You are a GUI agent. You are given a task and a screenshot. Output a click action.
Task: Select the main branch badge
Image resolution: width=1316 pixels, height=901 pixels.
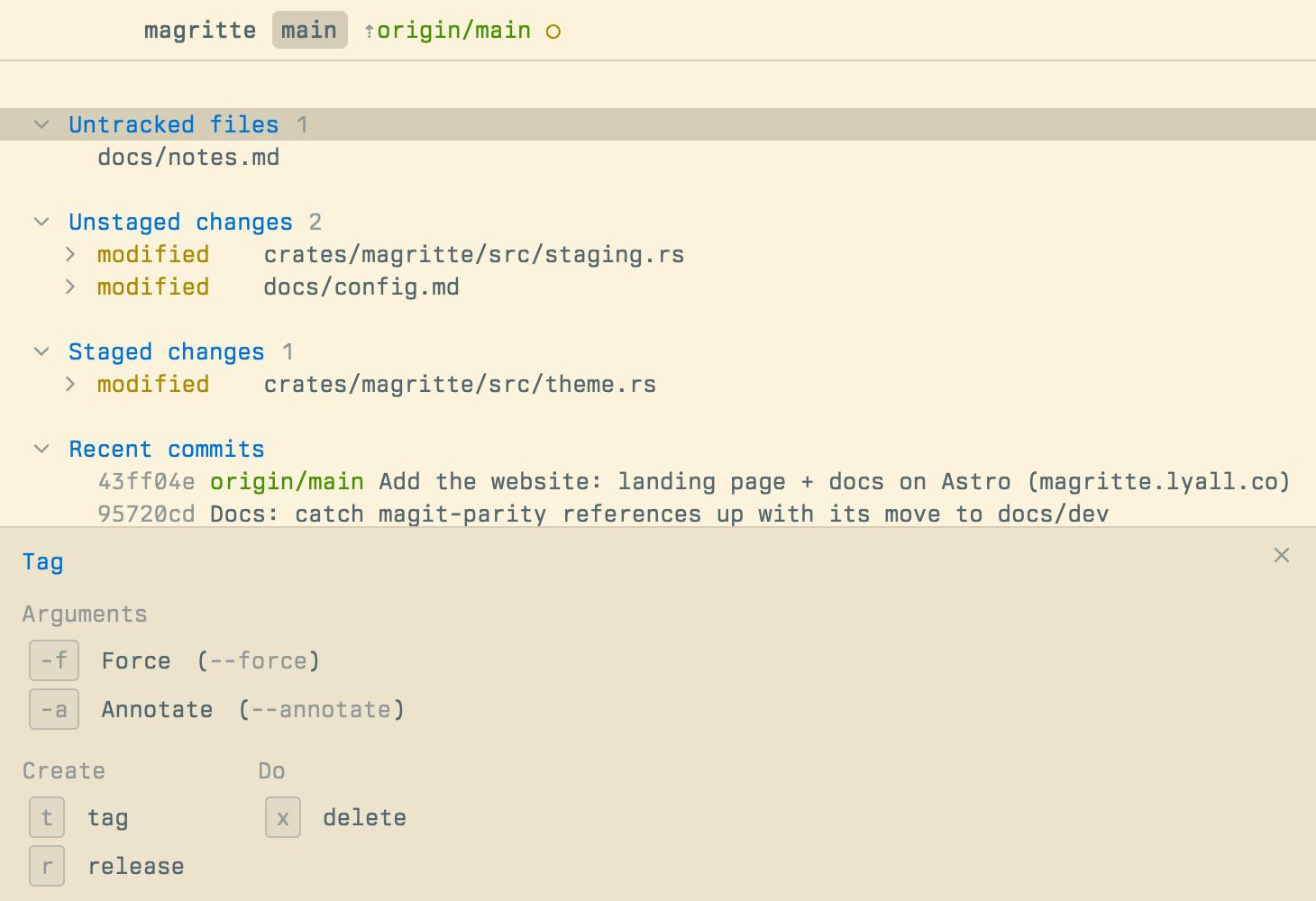[x=309, y=30]
